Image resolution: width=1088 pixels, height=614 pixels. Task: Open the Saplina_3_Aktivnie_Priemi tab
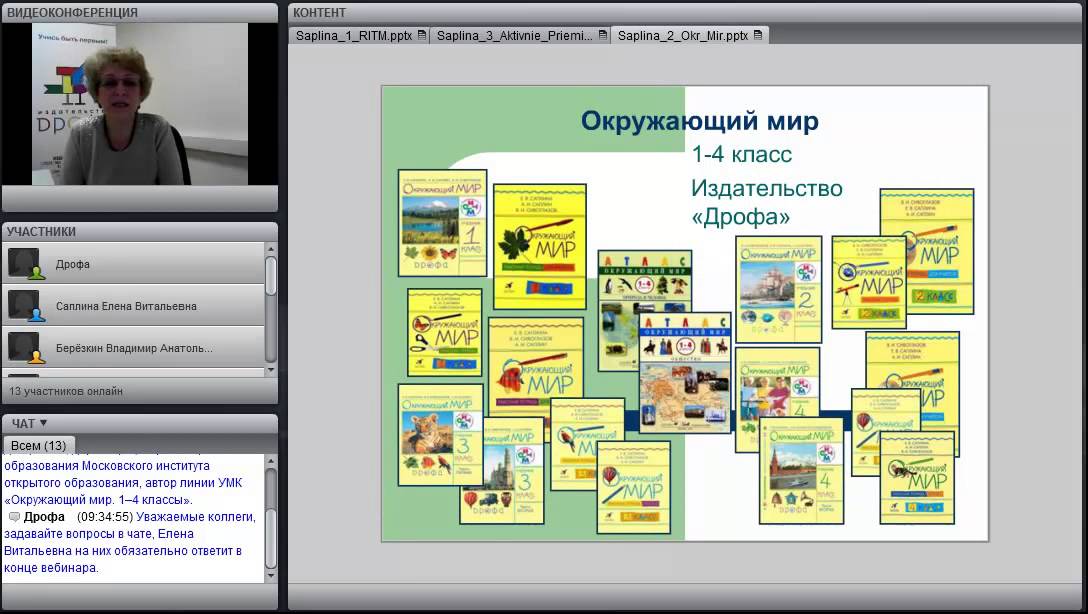coord(520,35)
